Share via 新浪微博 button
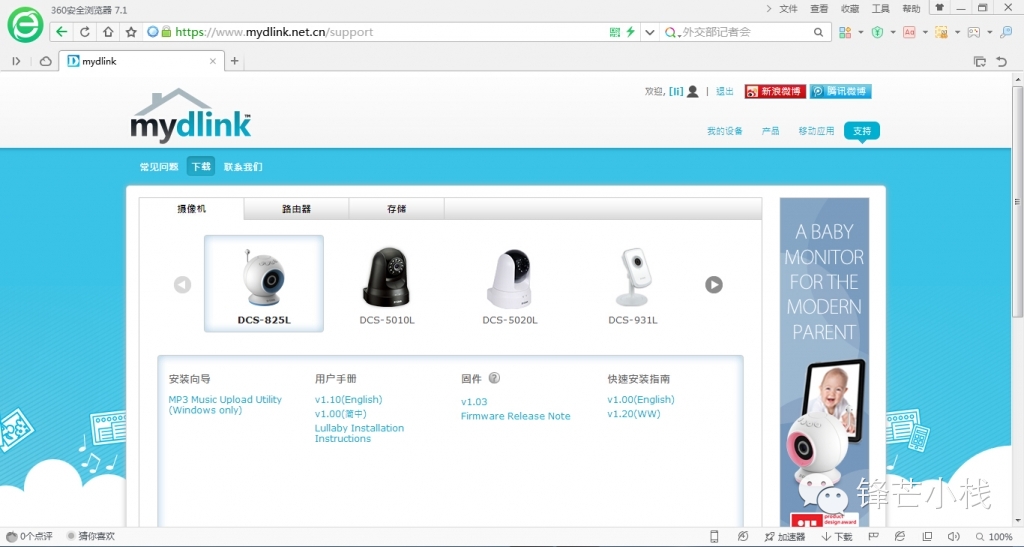This screenshot has height=547, width=1024. [775, 91]
